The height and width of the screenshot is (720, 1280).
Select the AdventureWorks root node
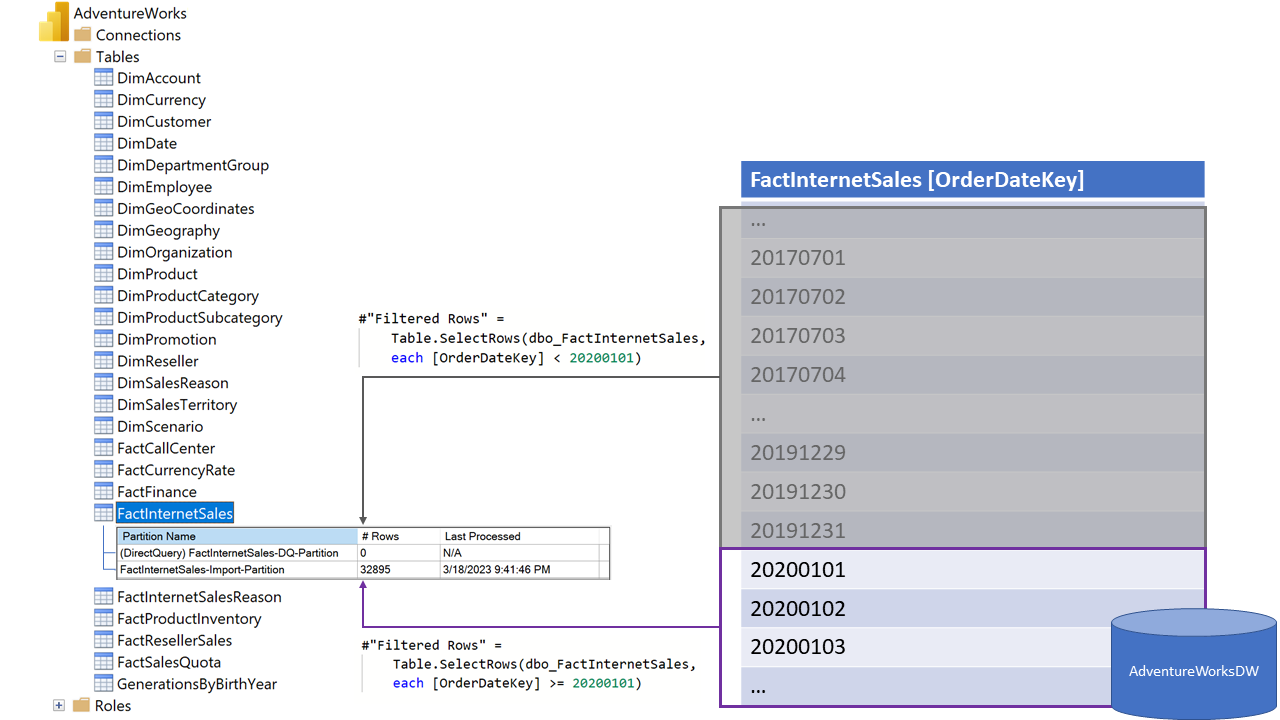(130, 13)
